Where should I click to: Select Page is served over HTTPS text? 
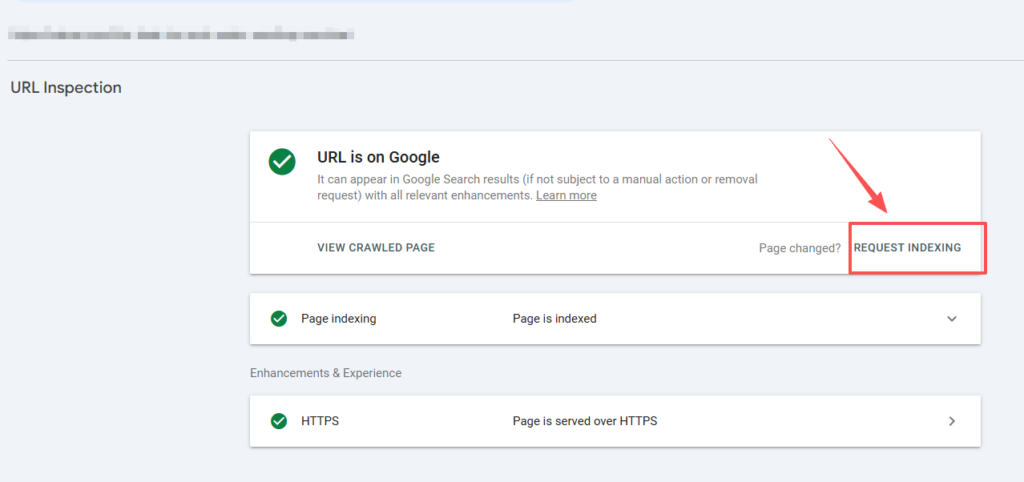tap(584, 421)
